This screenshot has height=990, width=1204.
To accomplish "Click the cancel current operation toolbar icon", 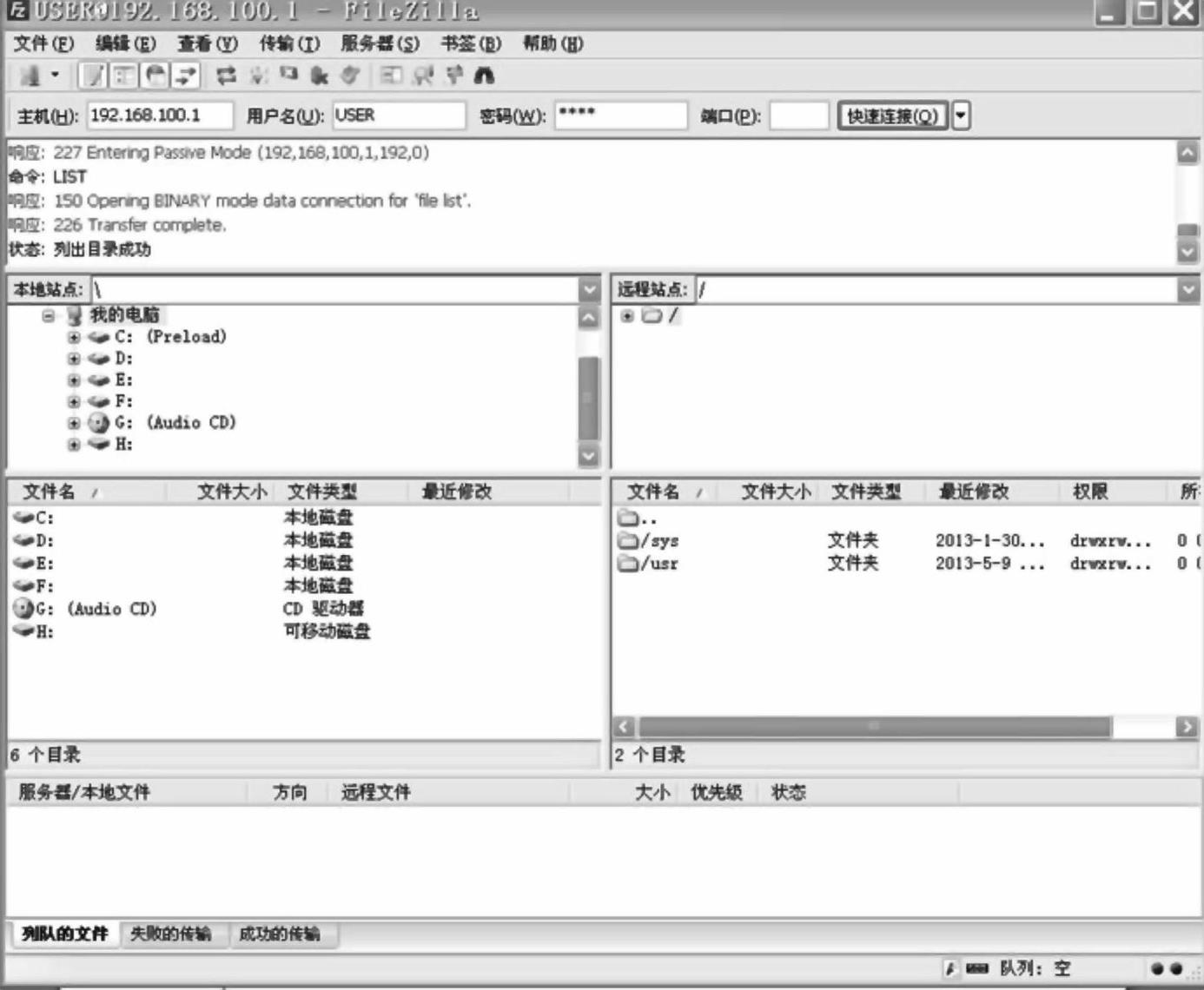I will [x=288, y=76].
